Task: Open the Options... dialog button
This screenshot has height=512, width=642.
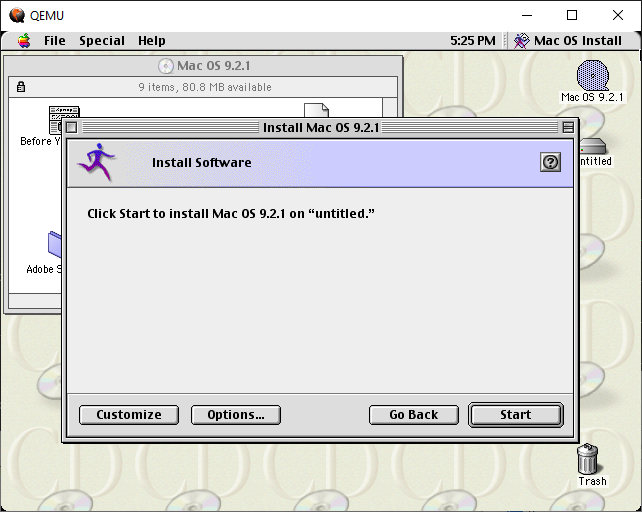Action: 236,415
